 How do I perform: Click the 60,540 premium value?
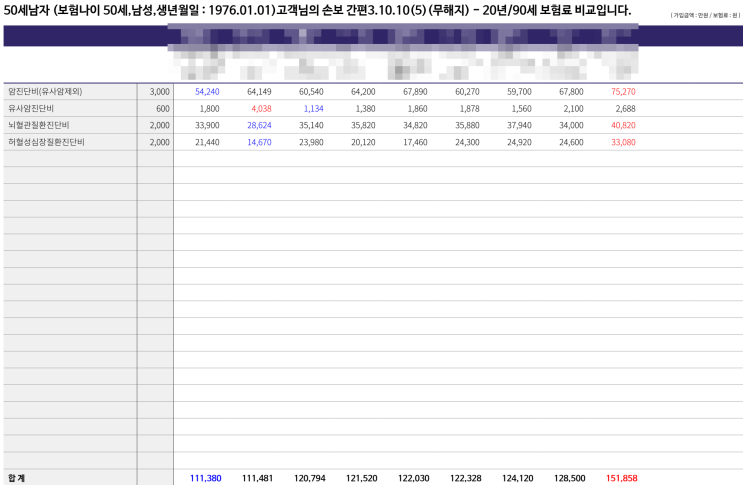coord(311,92)
